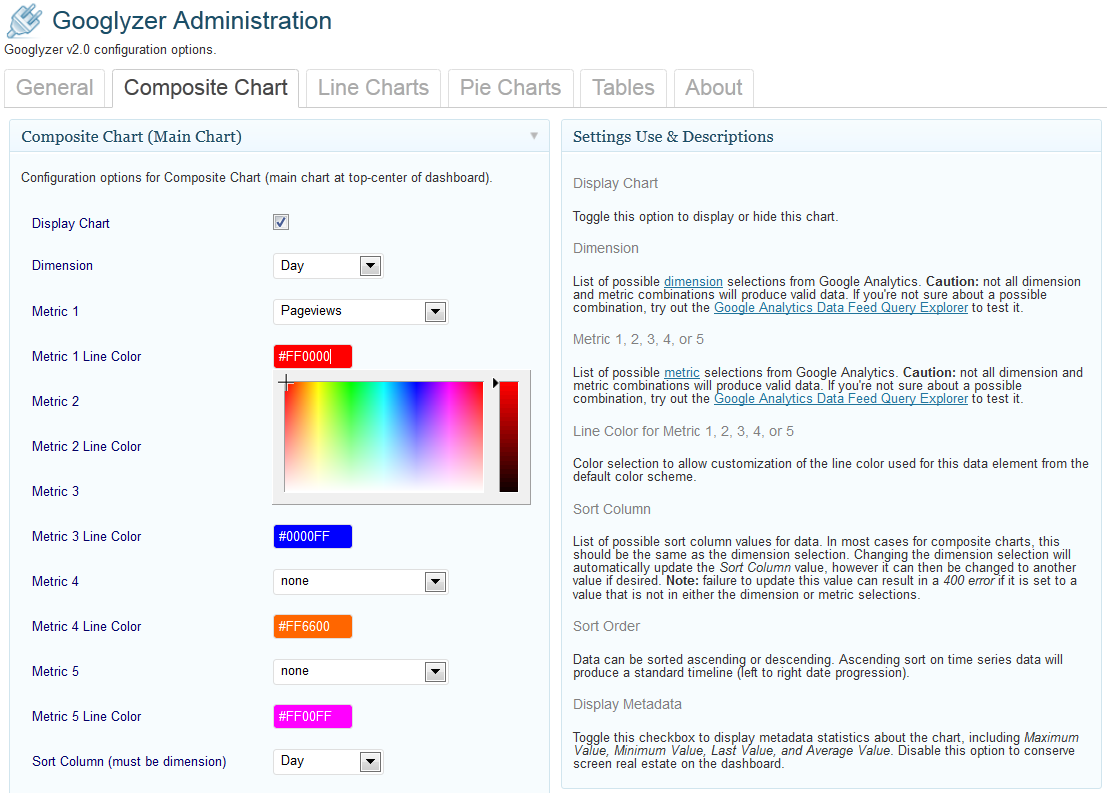Open Query Explorer link under Dimension section

tap(840, 308)
